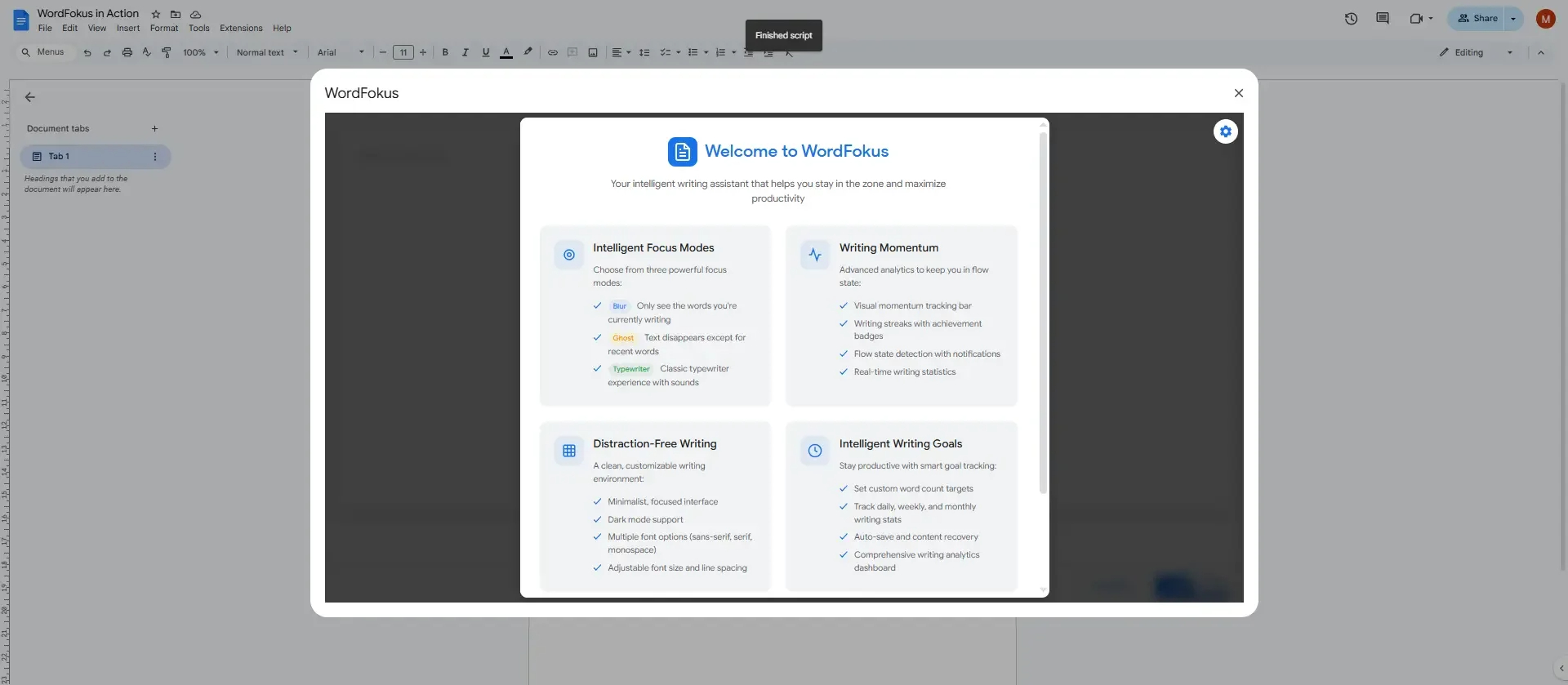Click the Typewriter mode badge
Image resolution: width=1568 pixels, height=685 pixels.
pyautogui.click(x=631, y=369)
